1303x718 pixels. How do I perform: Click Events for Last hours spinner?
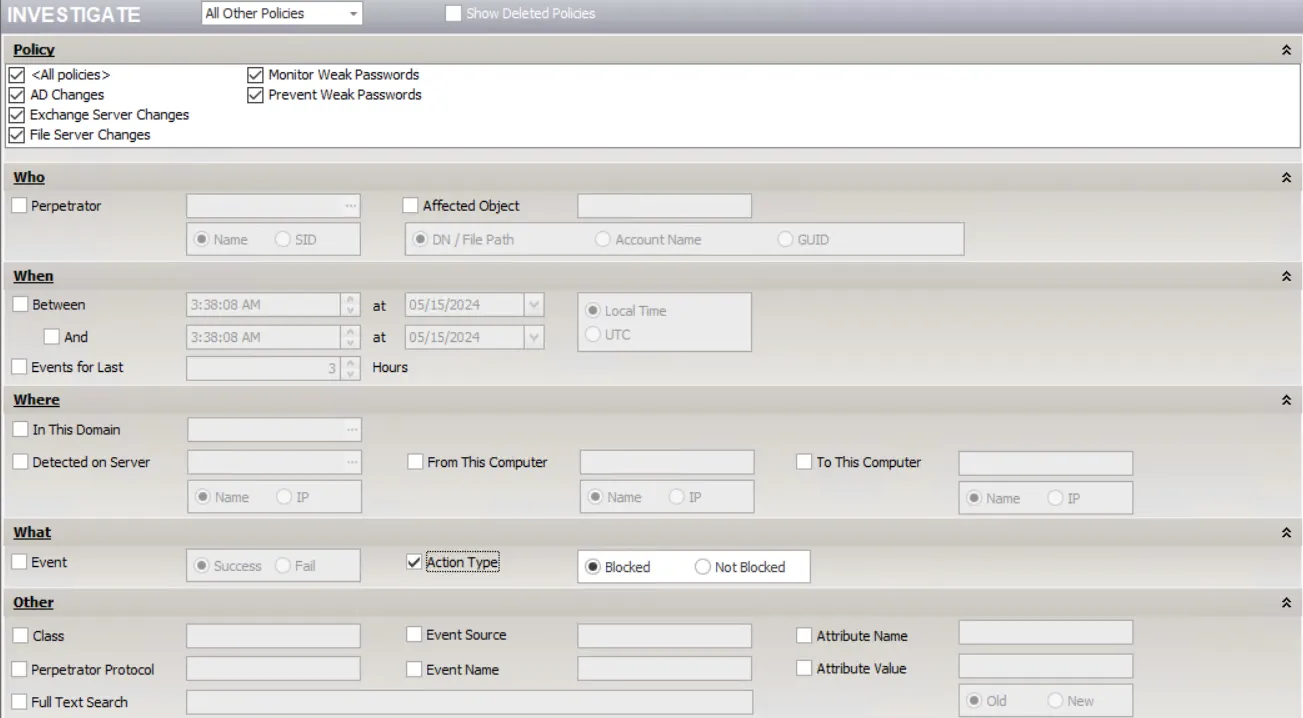[351, 368]
